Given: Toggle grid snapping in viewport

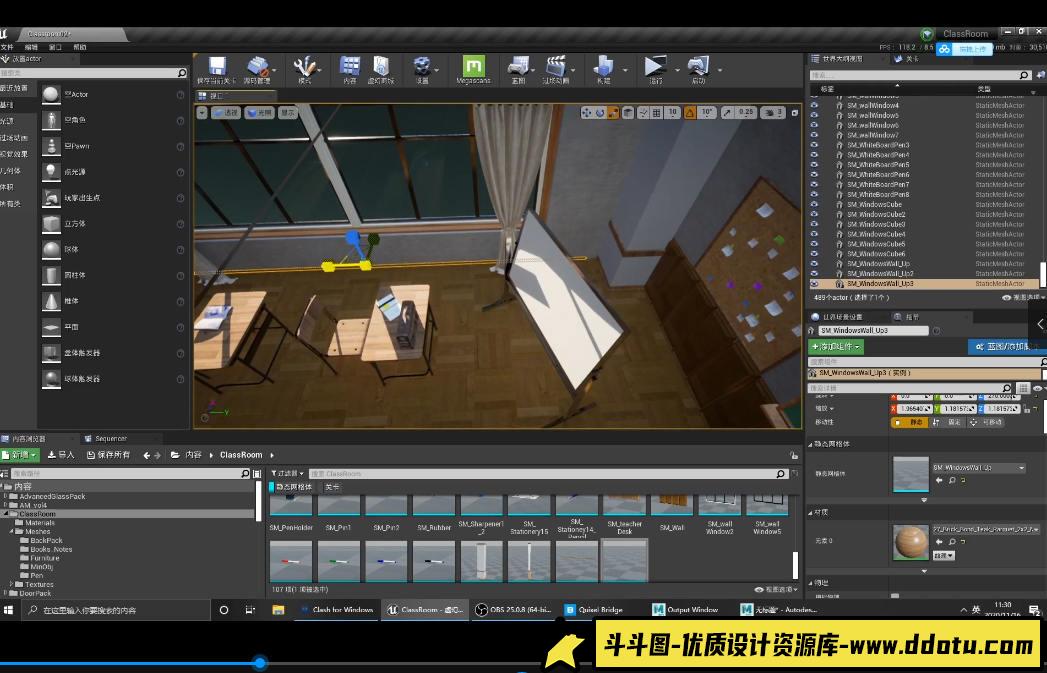Looking at the screenshot, I should click(657, 113).
